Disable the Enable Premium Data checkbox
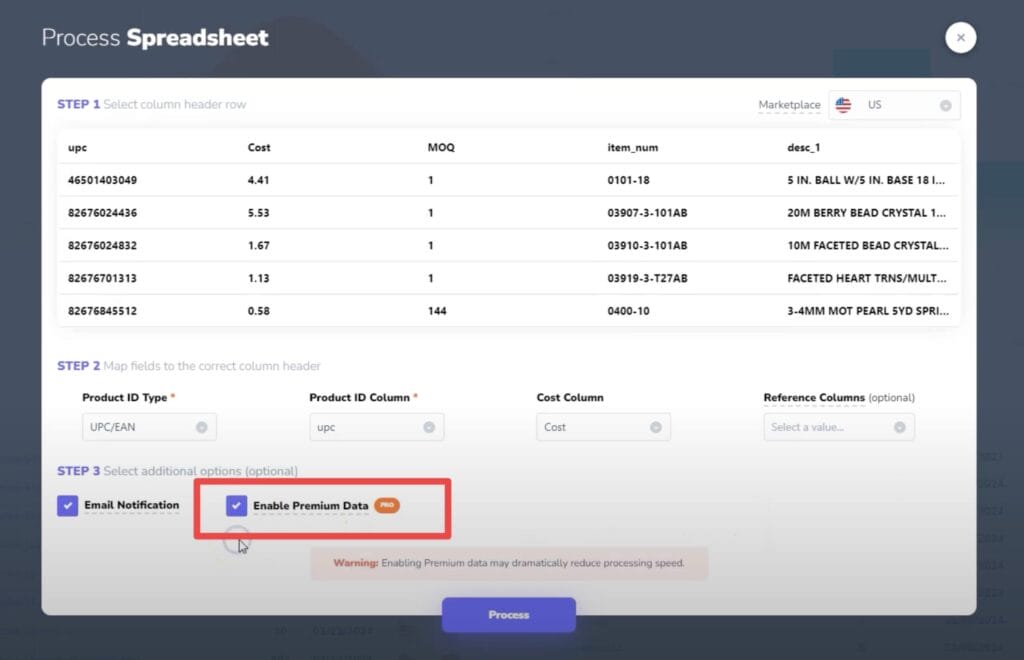This screenshot has height=660, width=1024. pos(236,506)
